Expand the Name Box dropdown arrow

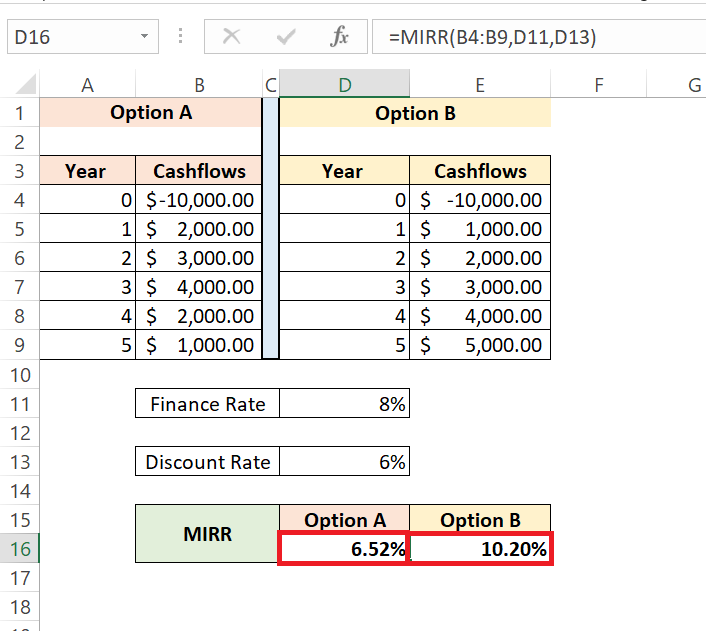tap(144, 36)
